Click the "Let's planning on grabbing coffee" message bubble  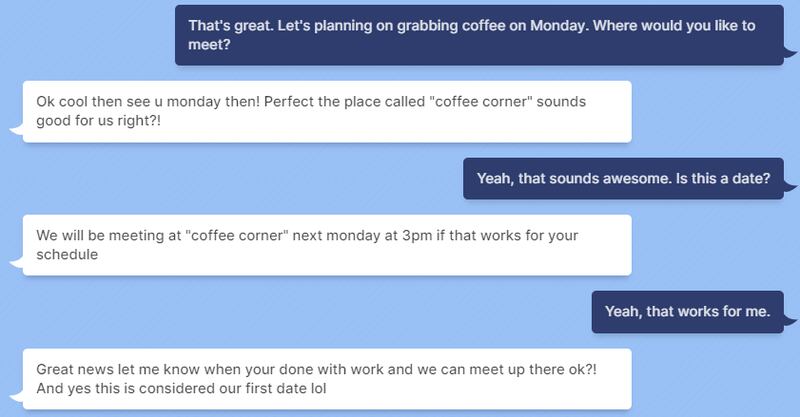click(x=478, y=35)
